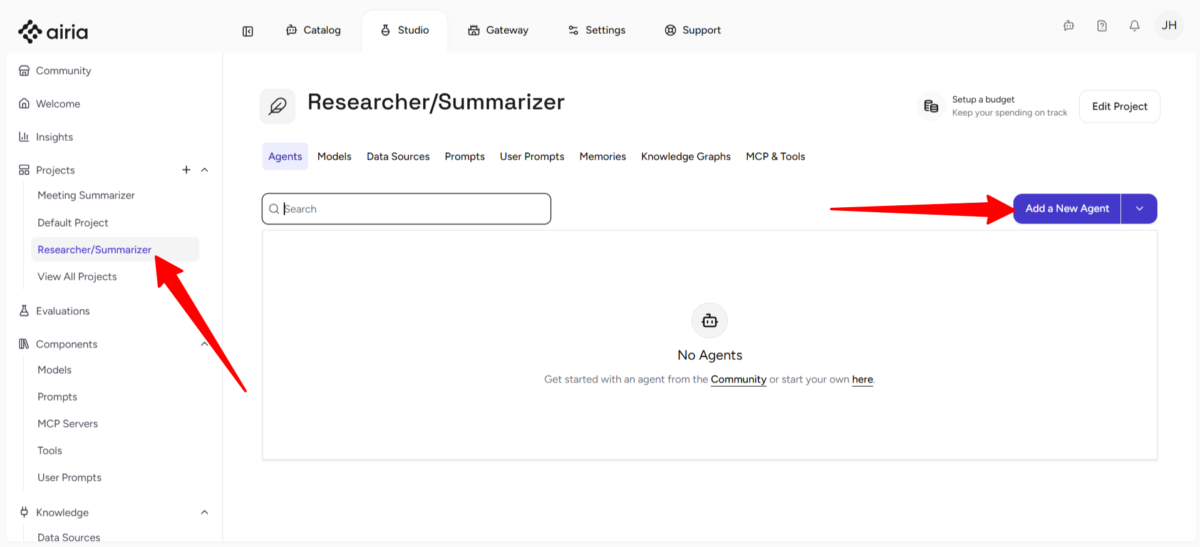Collapse the Projects section chevron
This screenshot has height=547, width=1200.
(205, 170)
